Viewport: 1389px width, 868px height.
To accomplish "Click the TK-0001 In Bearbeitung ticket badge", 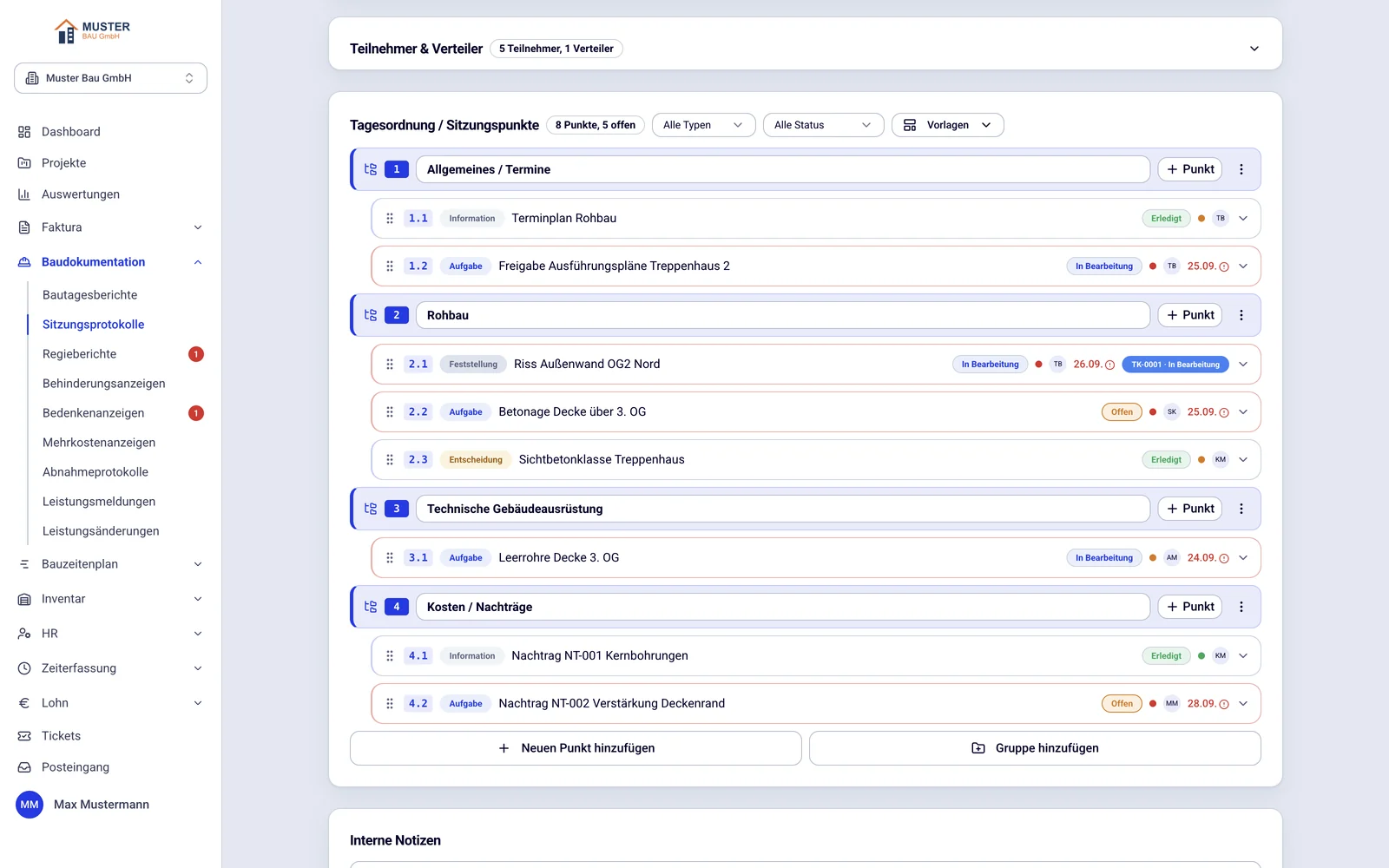I will pos(1175,365).
